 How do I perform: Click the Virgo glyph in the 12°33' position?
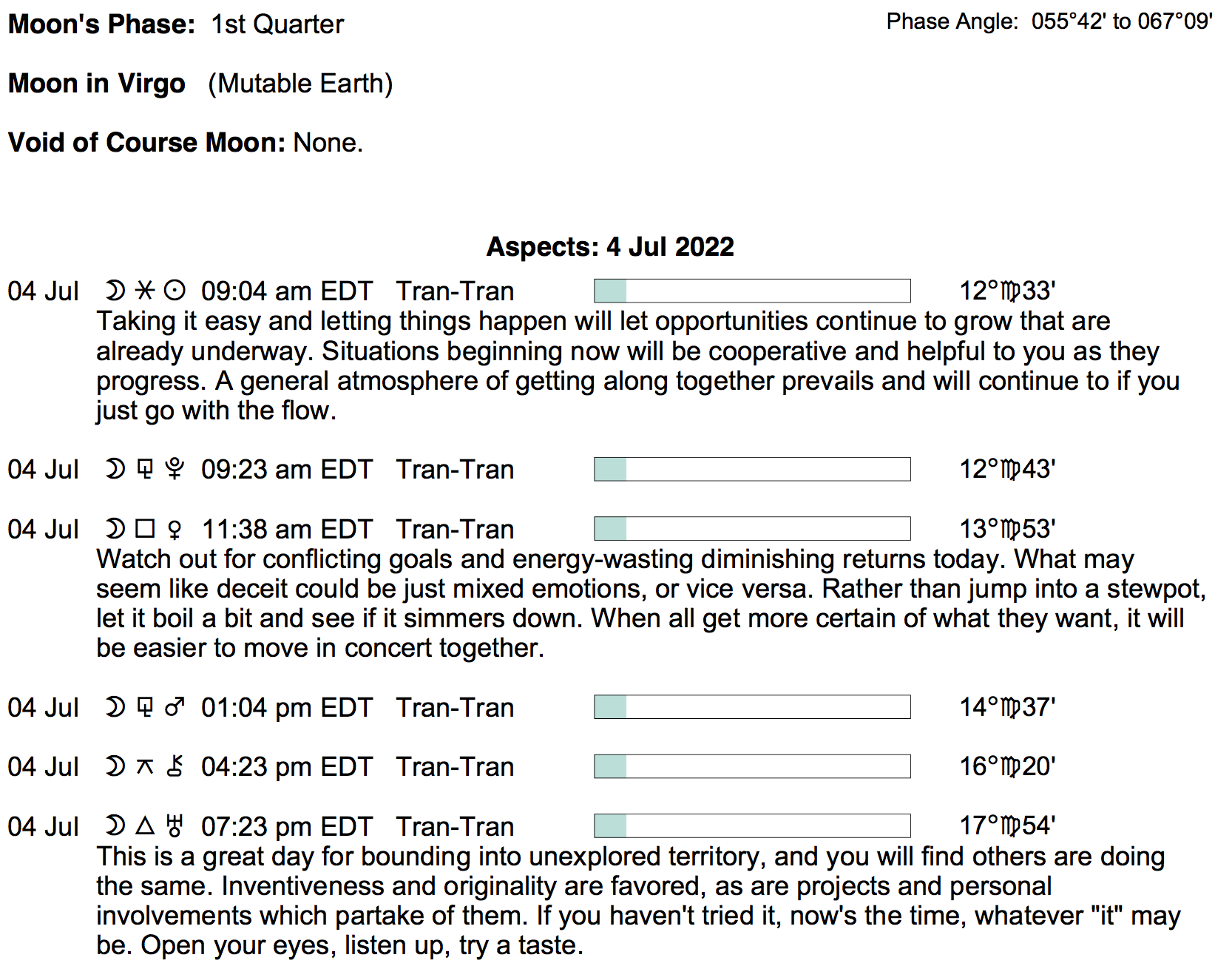tap(1010, 291)
